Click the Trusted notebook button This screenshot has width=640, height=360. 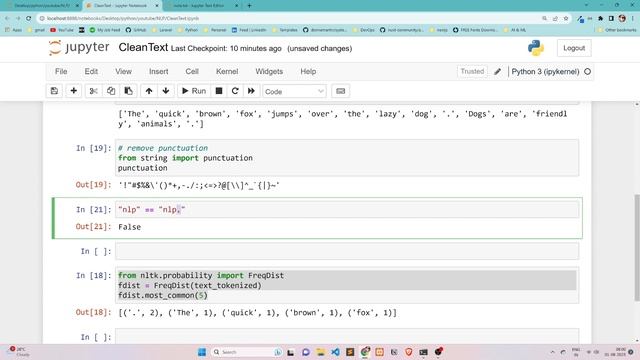[472, 71]
